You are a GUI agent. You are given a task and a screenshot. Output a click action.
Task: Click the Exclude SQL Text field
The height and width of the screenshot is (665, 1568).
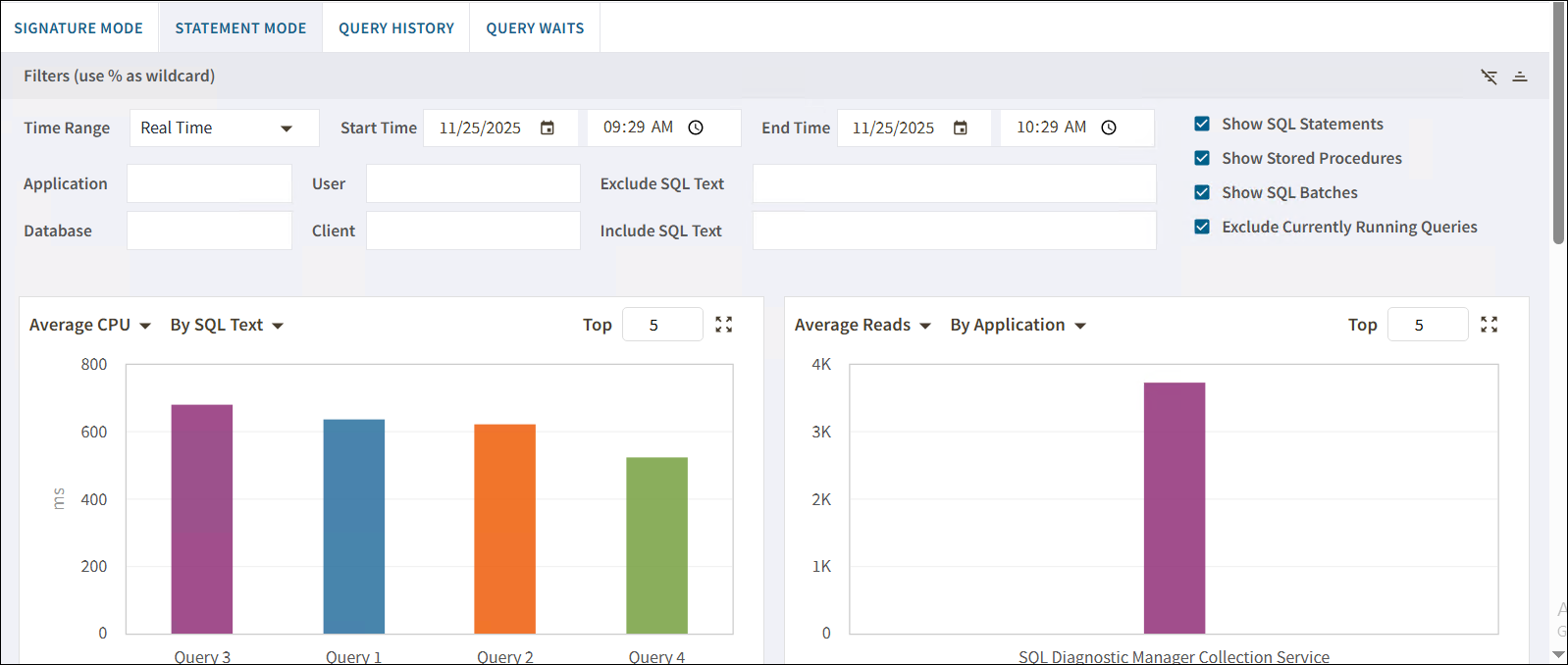954,183
